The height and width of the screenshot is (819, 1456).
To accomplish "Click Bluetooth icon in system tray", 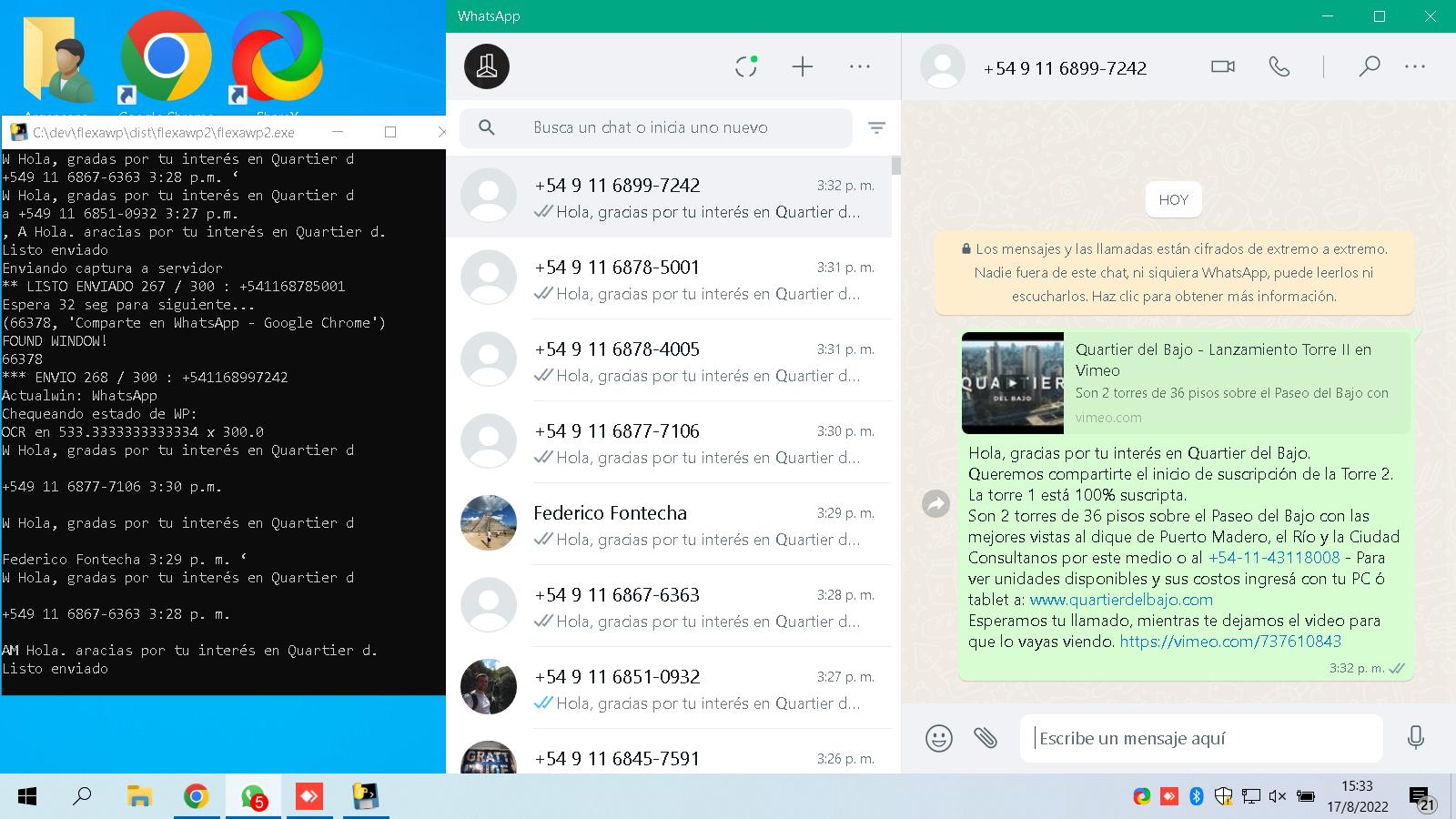I will [x=1196, y=797].
